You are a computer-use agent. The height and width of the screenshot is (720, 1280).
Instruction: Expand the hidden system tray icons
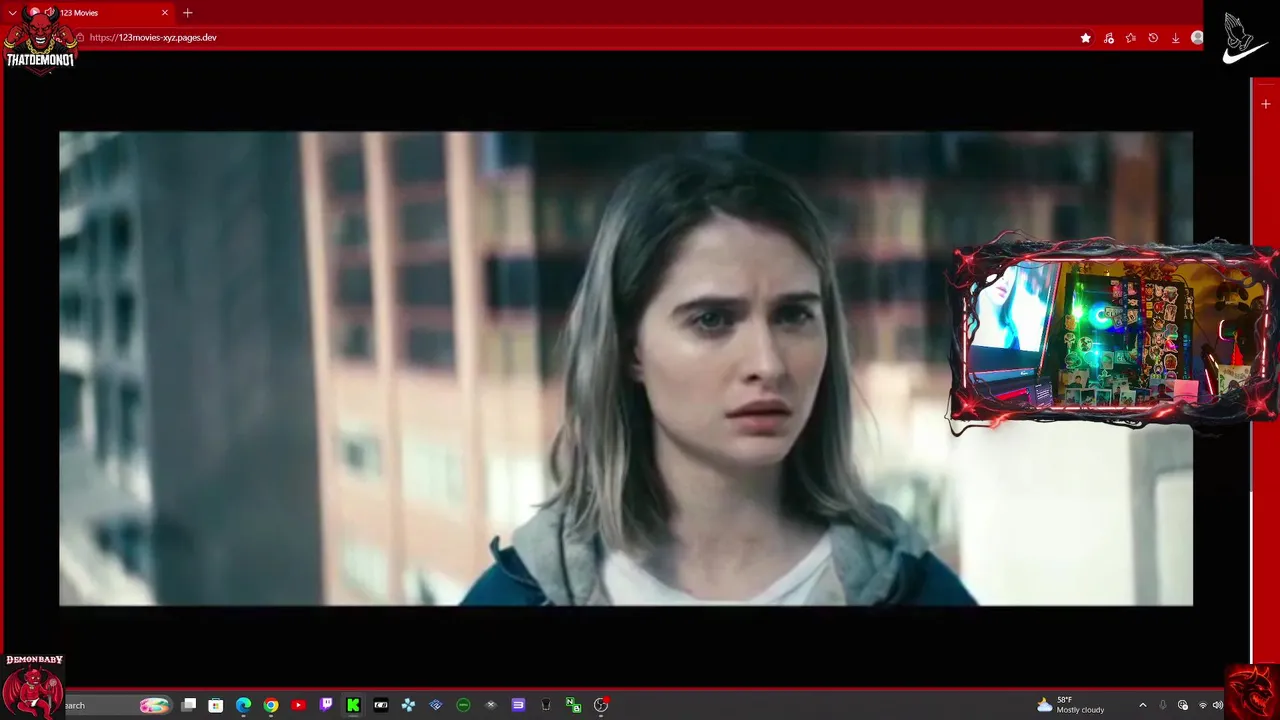coord(1143,705)
